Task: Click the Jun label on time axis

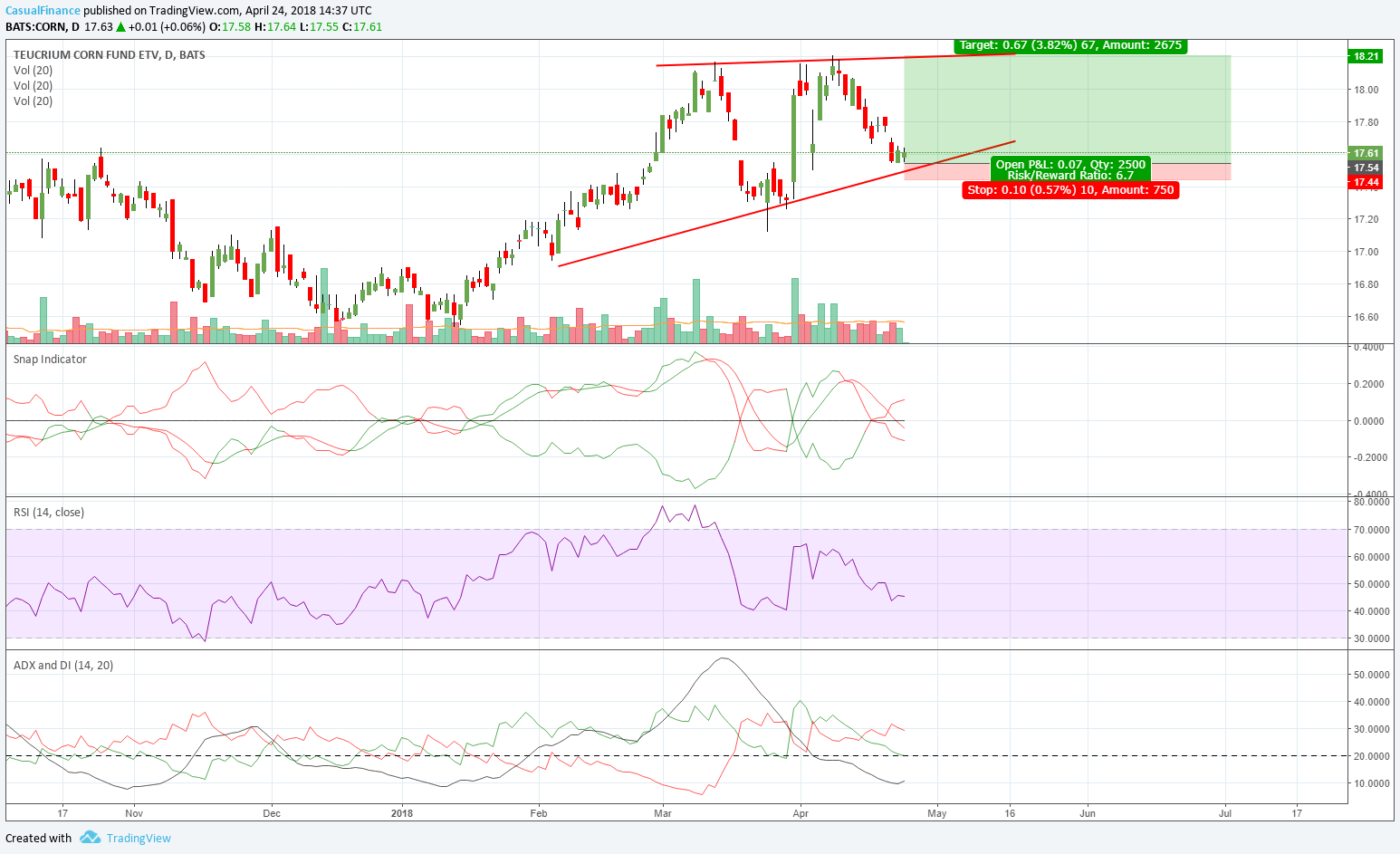Action: [1088, 813]
